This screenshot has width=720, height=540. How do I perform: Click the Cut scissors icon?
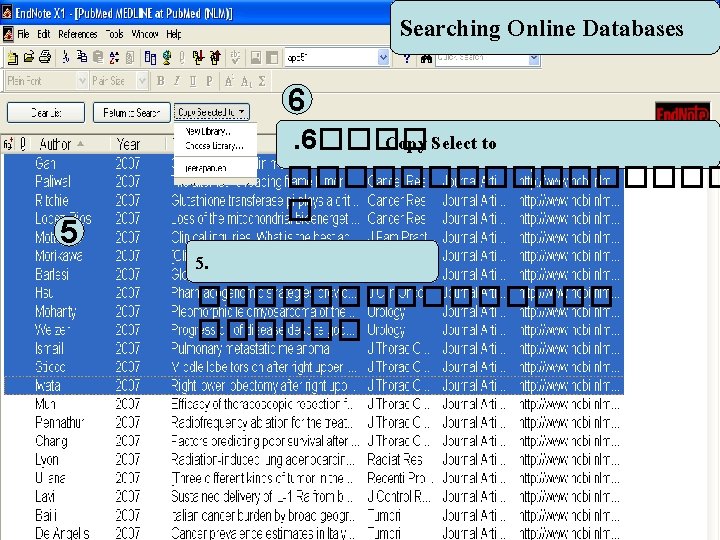click(x=66, y=57)
